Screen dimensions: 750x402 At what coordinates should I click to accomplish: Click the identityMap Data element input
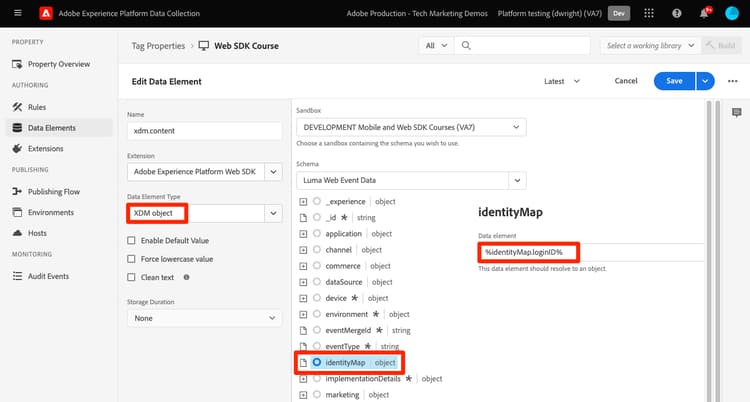tap(591, 252)
